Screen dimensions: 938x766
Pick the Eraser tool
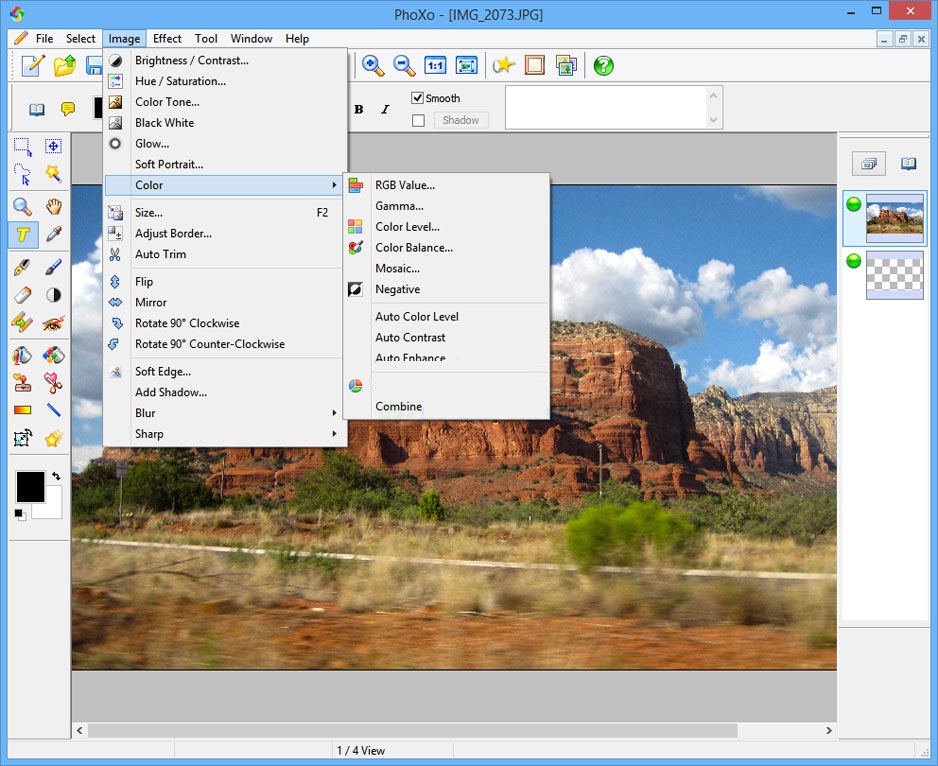22,295
